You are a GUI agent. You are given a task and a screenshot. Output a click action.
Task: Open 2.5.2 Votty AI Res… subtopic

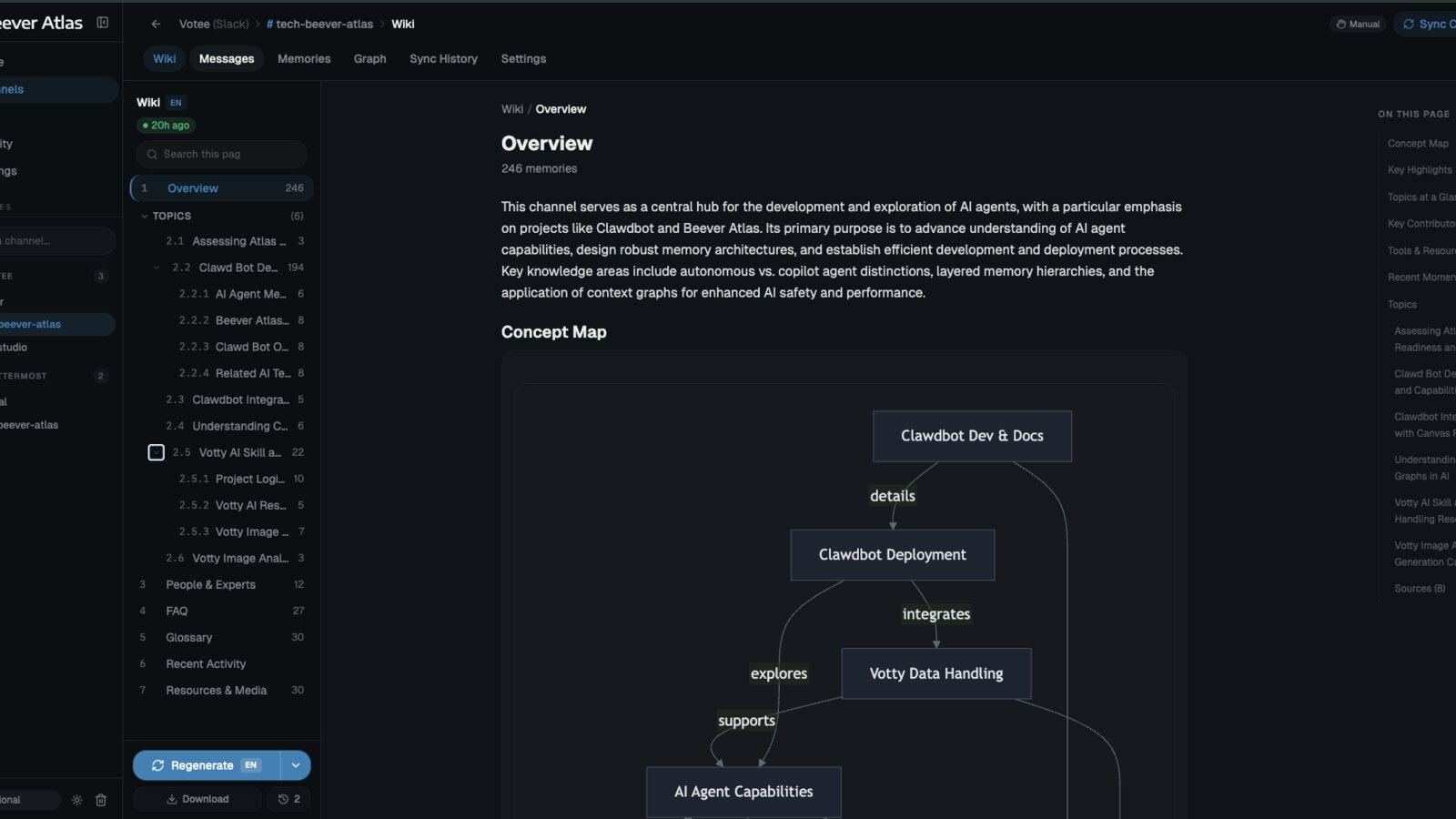[241, 505]
